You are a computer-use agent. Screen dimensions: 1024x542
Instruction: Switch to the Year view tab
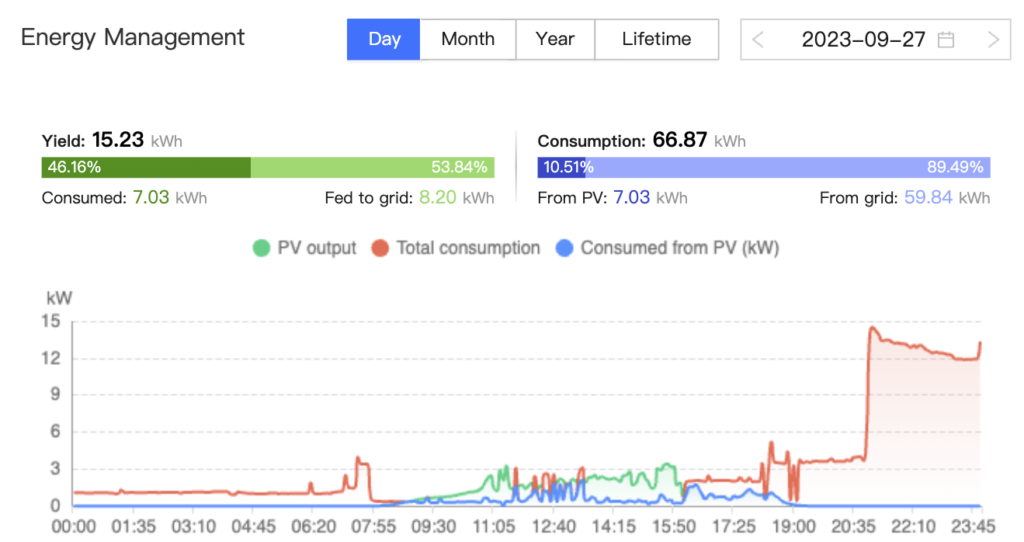(x=555, y=39)
